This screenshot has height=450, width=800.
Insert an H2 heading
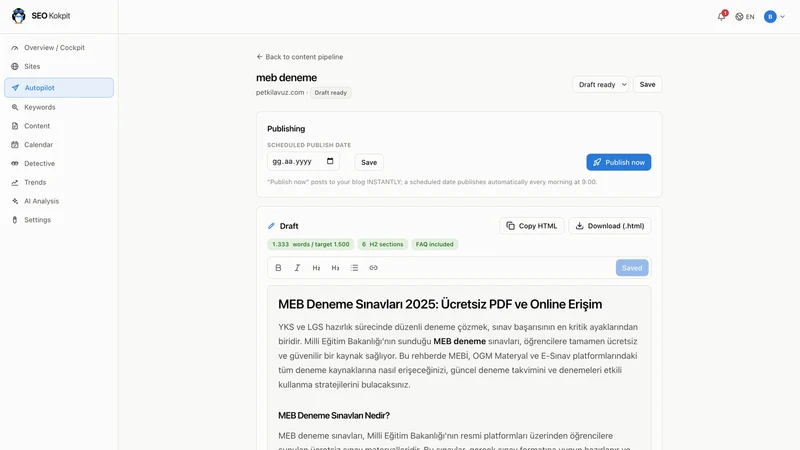pos(316,268)
